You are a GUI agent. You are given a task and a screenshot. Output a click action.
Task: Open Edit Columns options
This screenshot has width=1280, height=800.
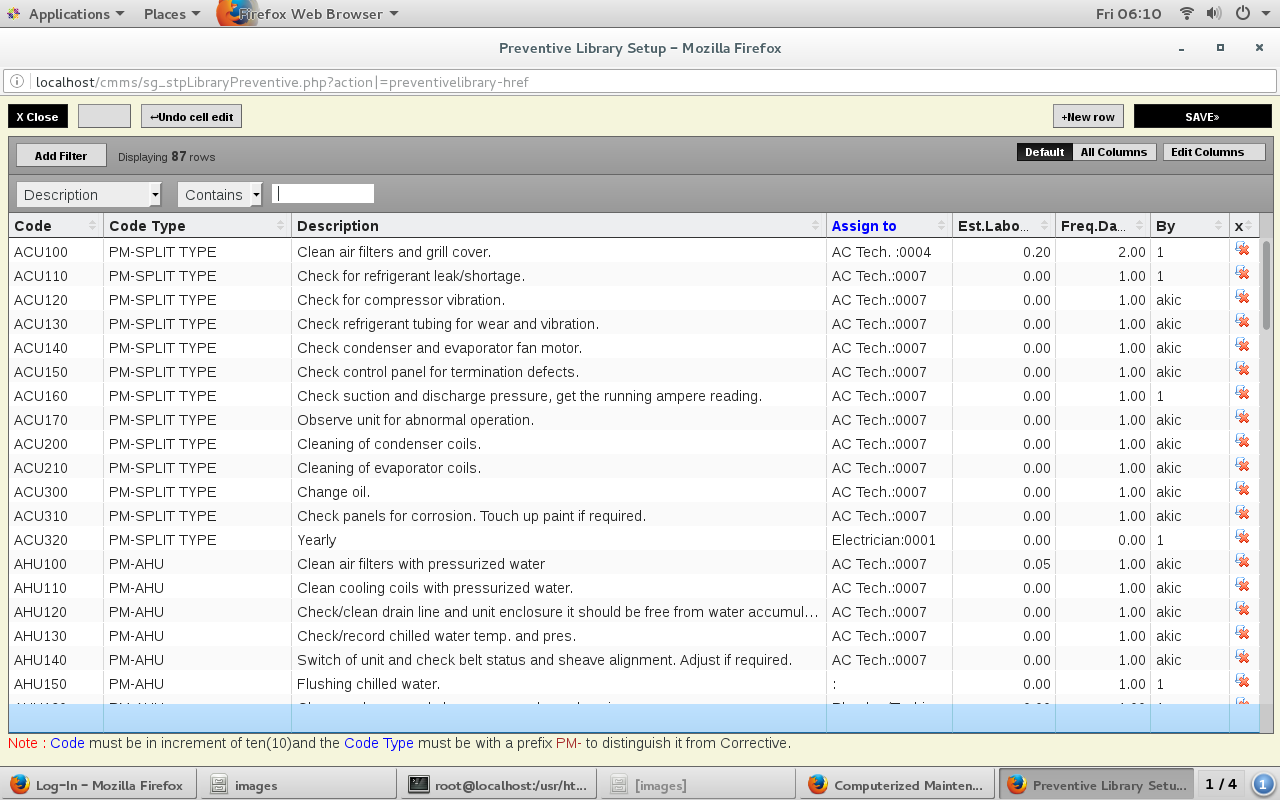[x=1213, y=152]
